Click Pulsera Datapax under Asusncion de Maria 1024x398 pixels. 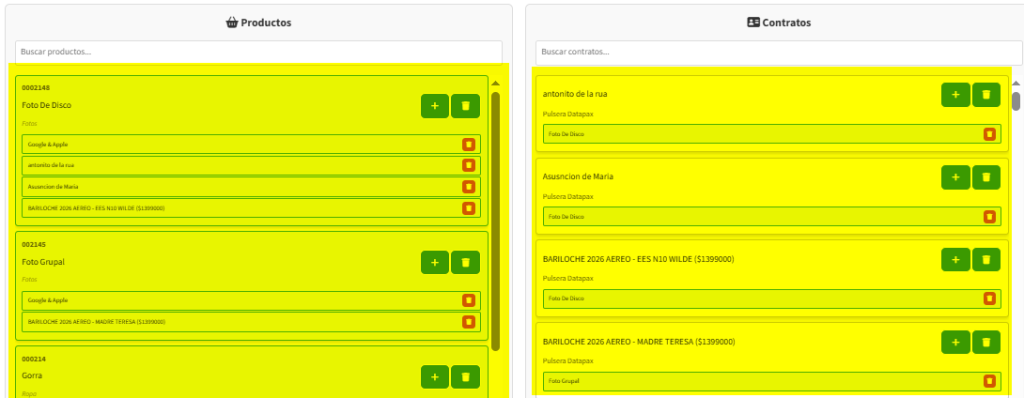click(x=568, y=197)
